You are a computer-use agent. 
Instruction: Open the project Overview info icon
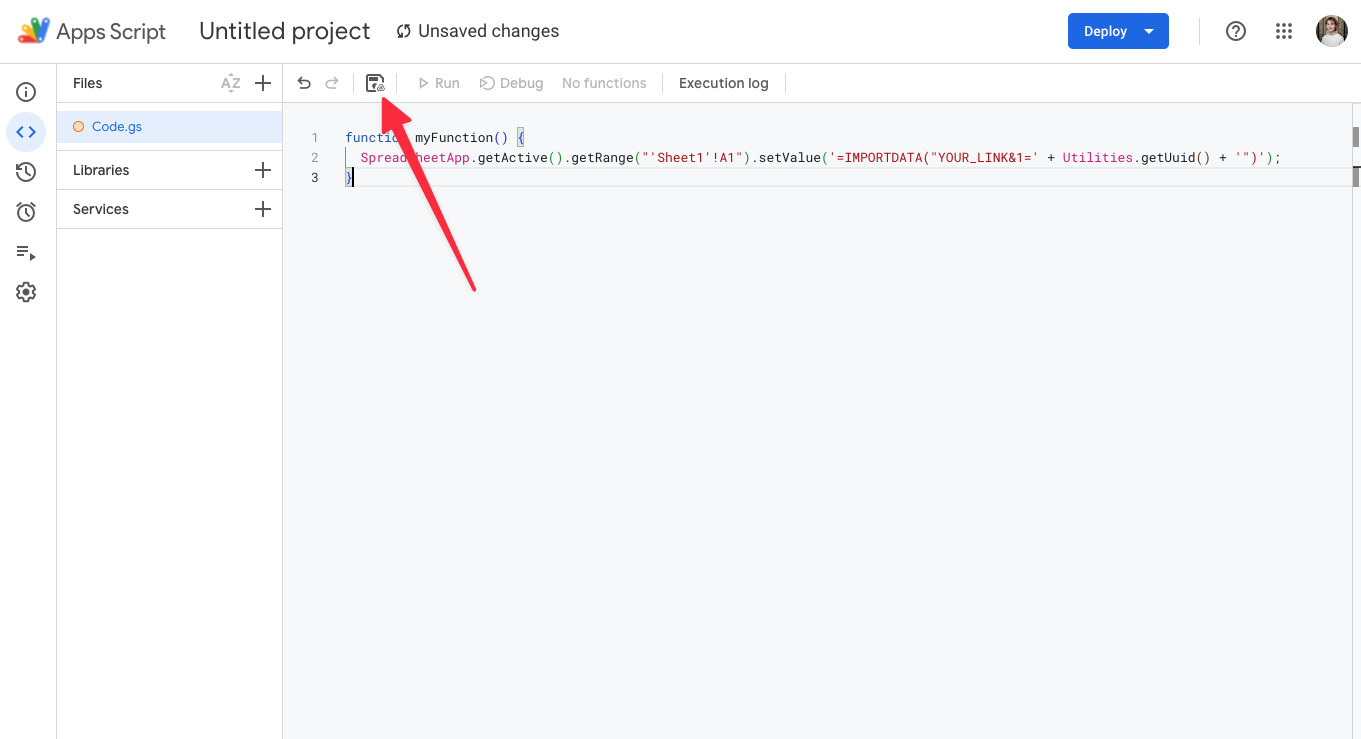[x=26, y=92]
